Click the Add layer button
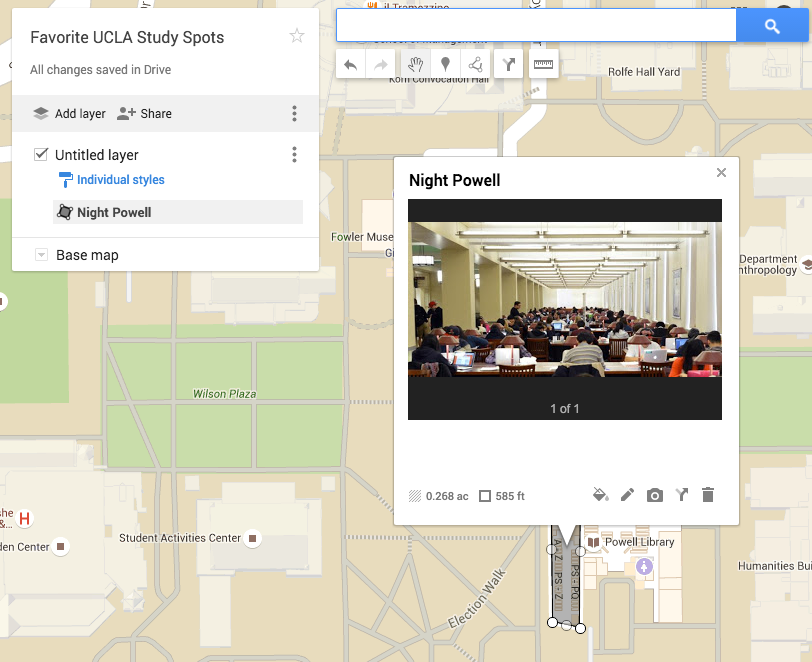Screen dimensions: 812x662 (69, 113)
